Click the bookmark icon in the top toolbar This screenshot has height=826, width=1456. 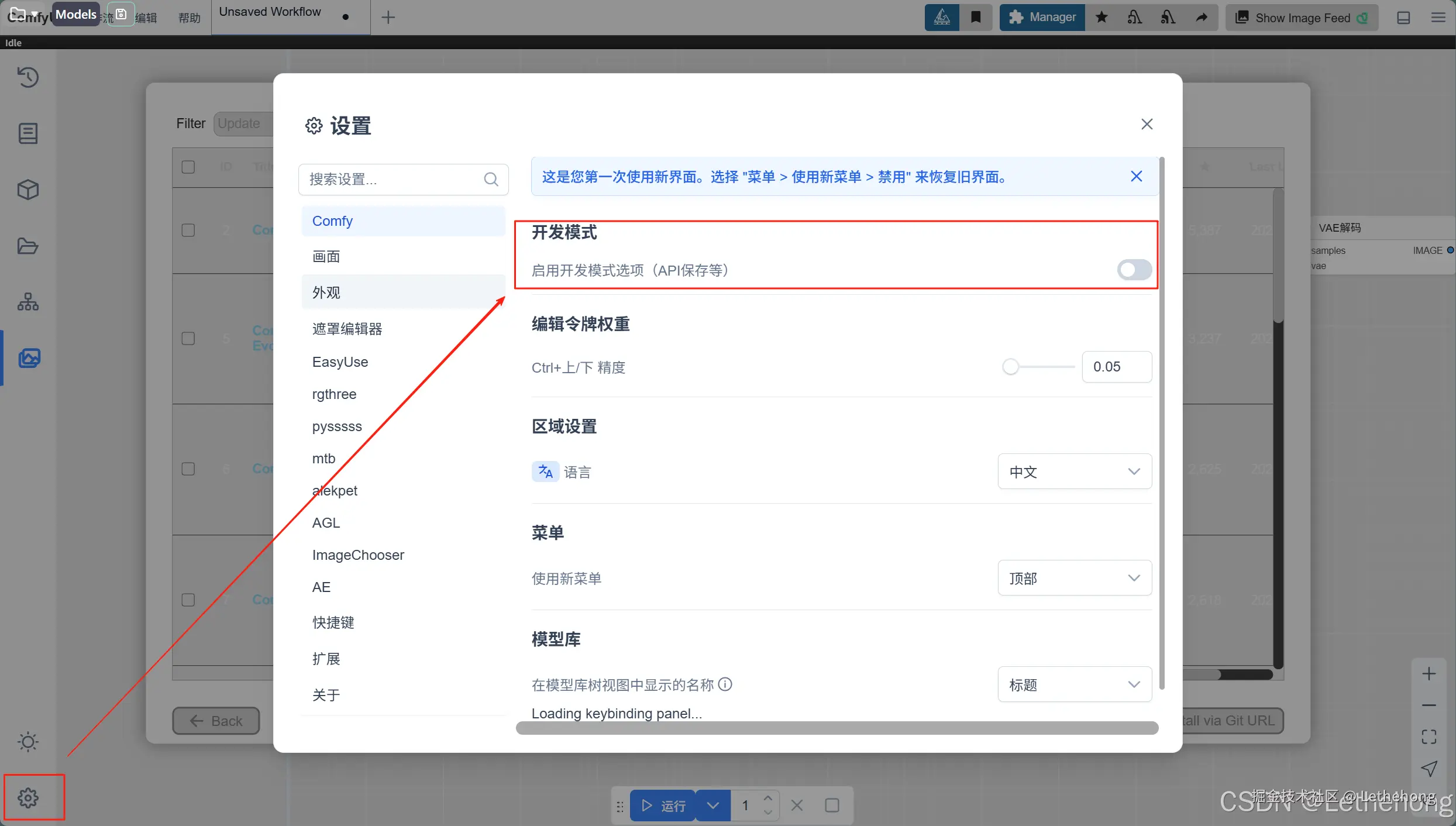(975, 17)
